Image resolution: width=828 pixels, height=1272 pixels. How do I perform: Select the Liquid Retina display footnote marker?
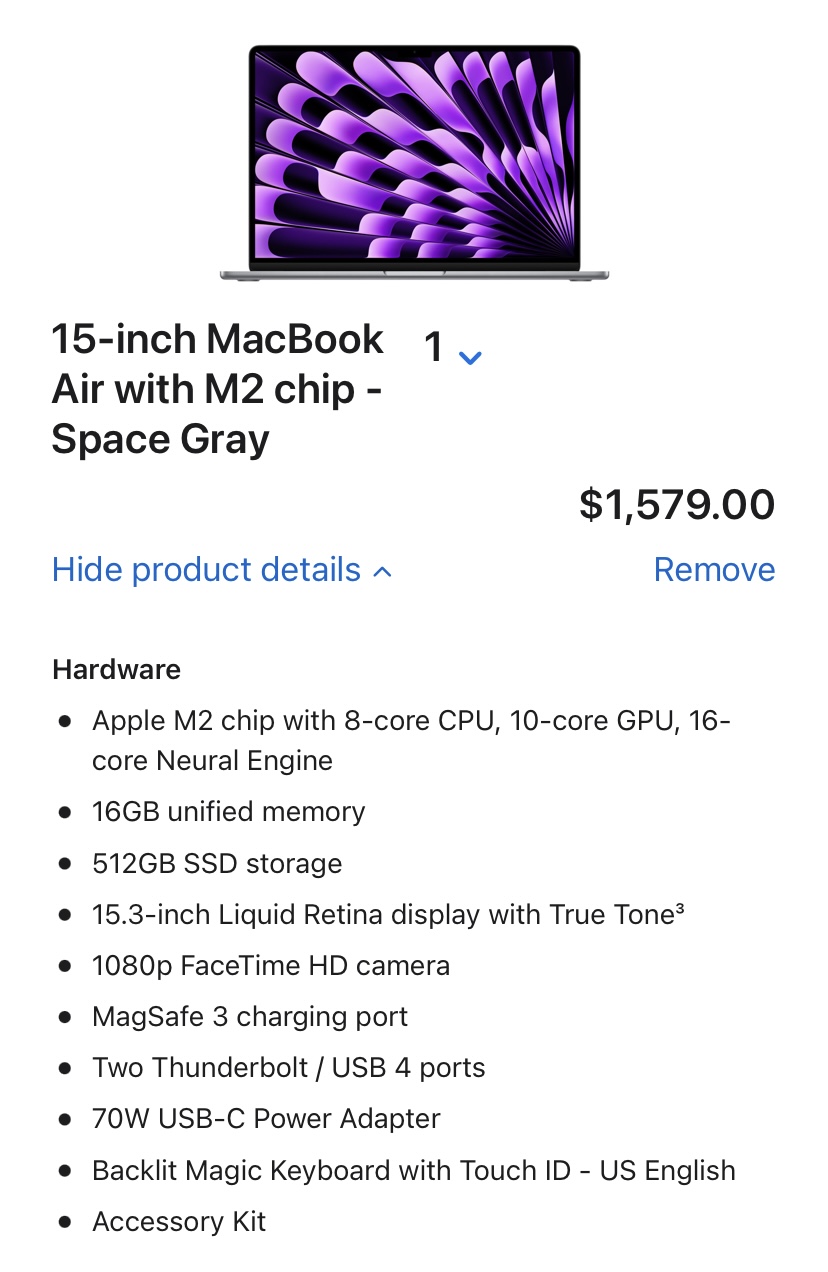tap(679, 908)
